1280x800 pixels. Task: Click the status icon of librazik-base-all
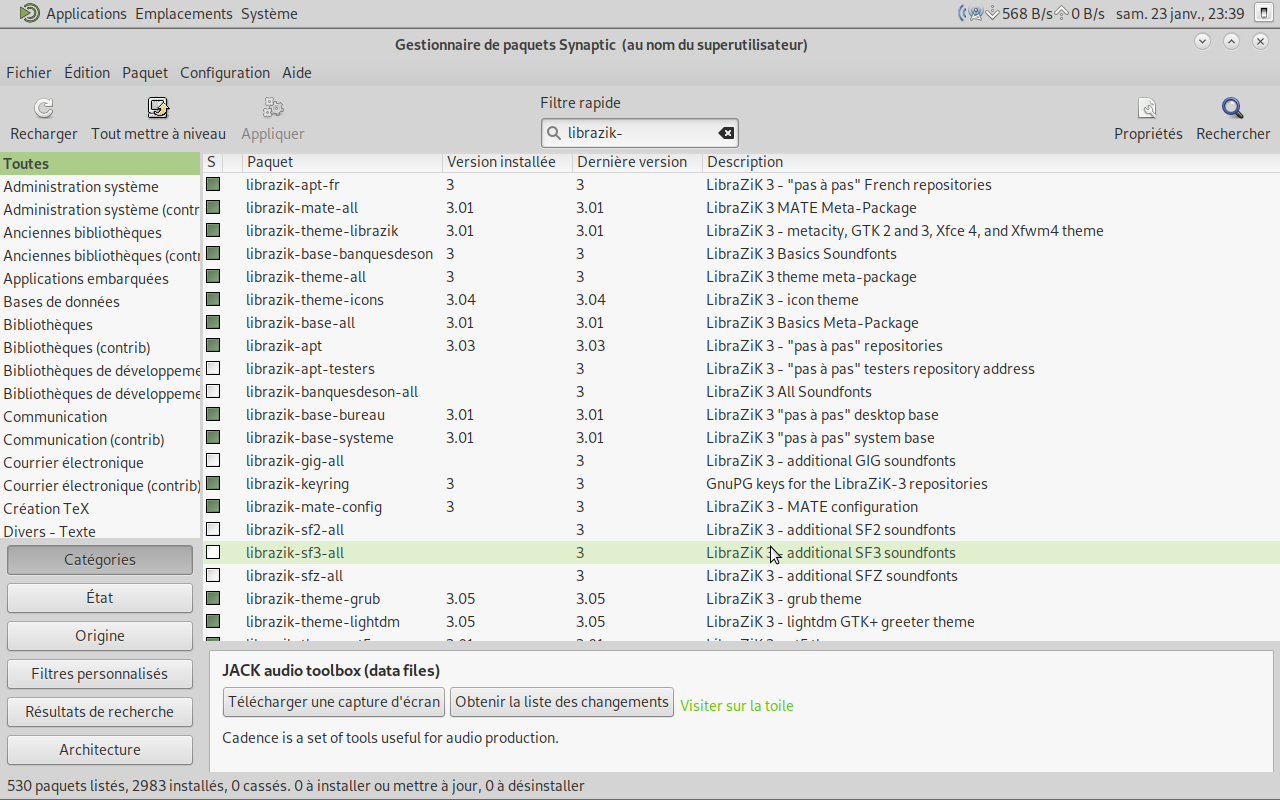point(213,322)
